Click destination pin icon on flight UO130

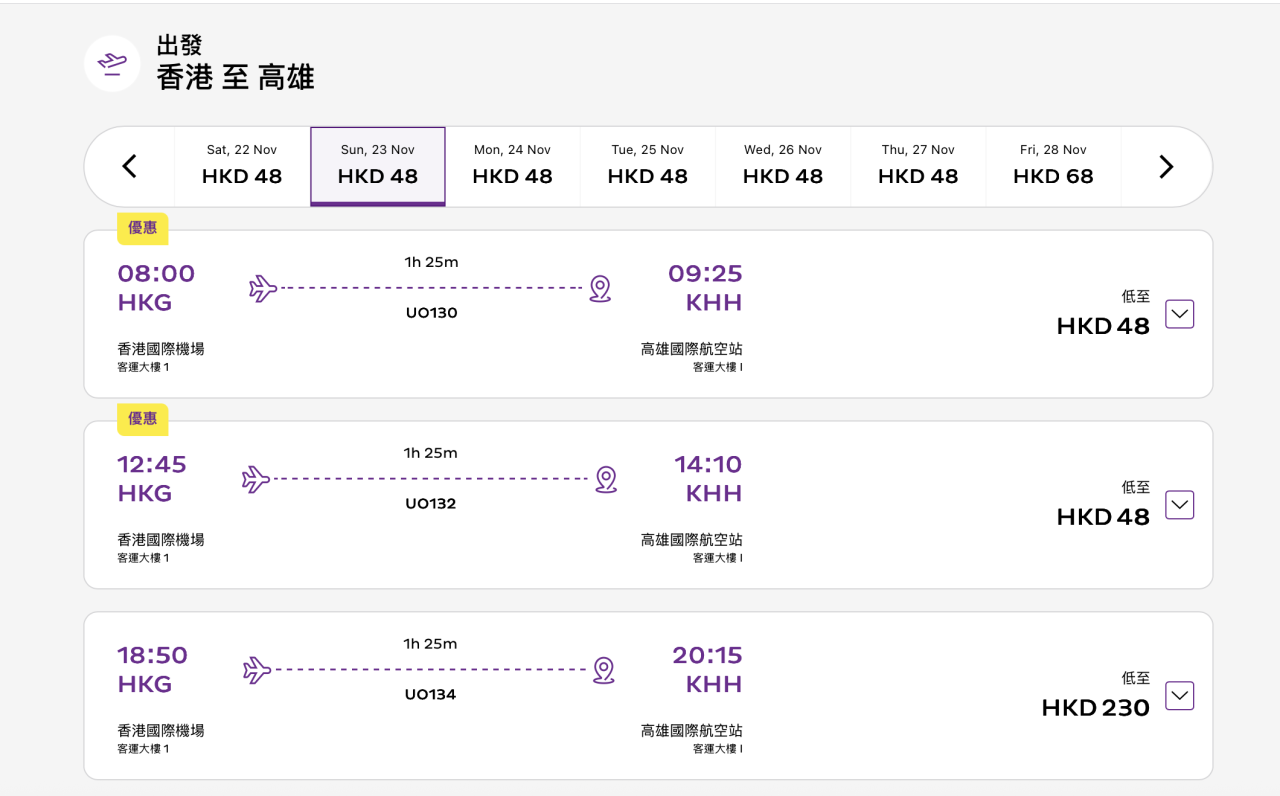coord(600,288)
